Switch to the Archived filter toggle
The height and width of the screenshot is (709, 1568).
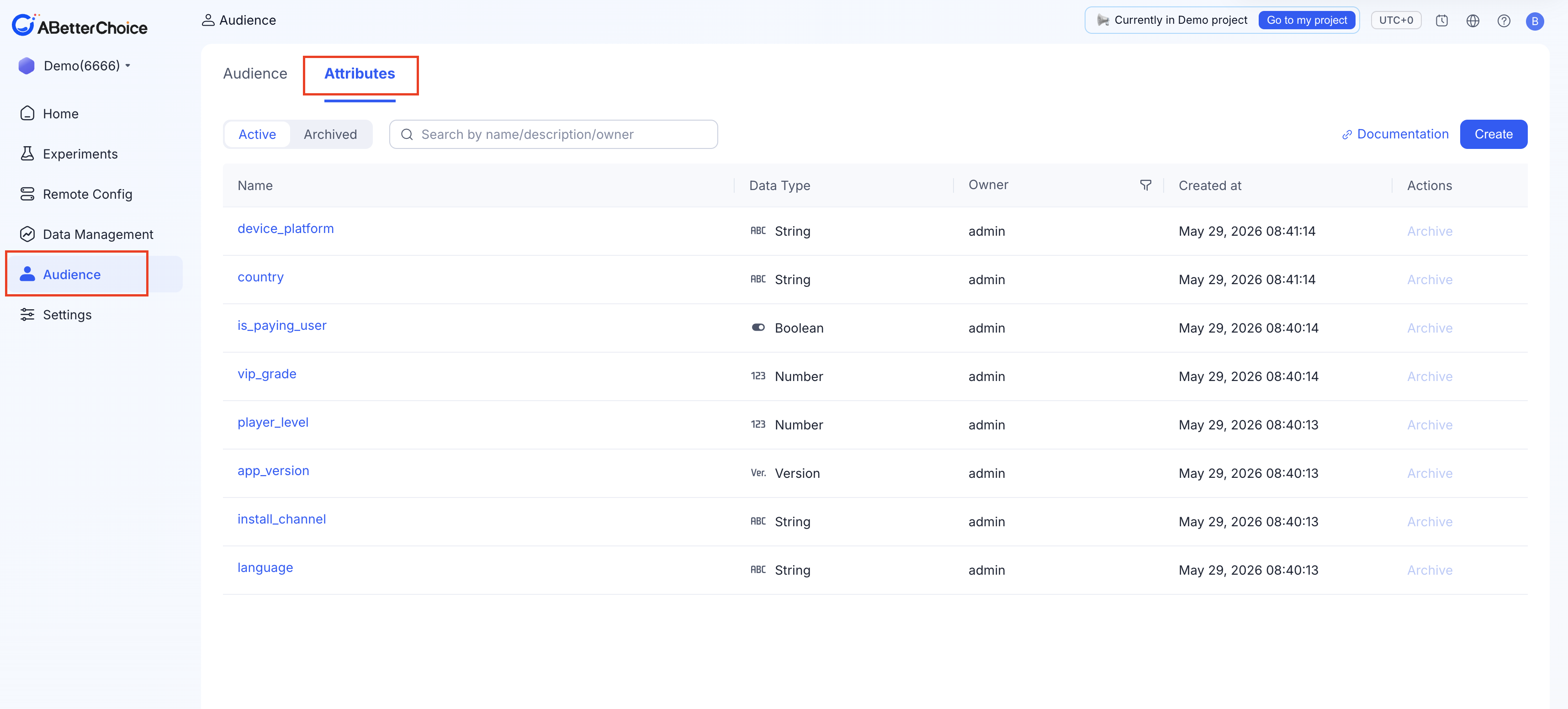click(x=330, y=134)
